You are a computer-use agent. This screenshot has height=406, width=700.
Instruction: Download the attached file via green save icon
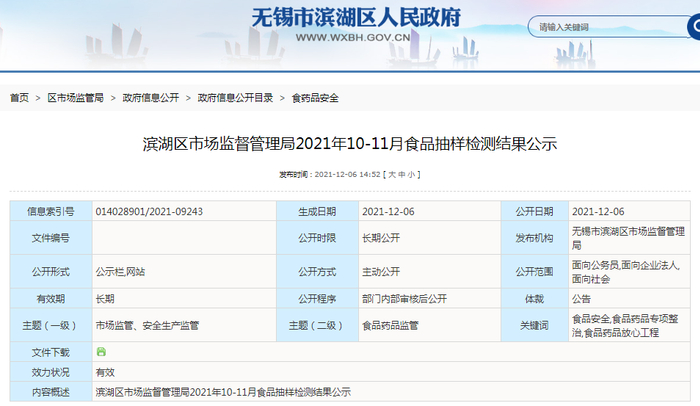(101, 352)
